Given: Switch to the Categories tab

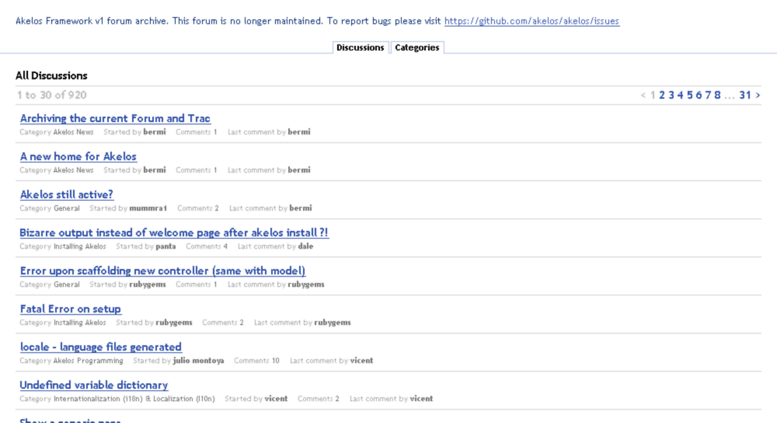Looking at the screenshot, I should click(417, 48).
